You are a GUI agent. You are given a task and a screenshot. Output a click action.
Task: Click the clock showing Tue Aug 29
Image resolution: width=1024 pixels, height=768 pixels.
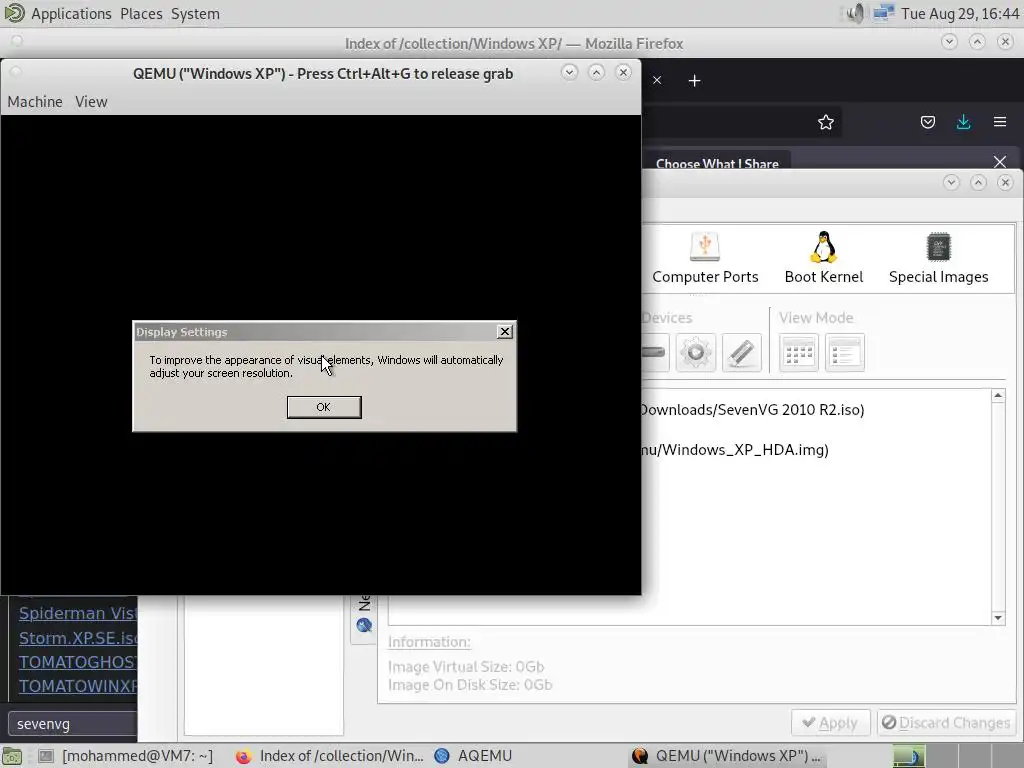tap(960, 13)
